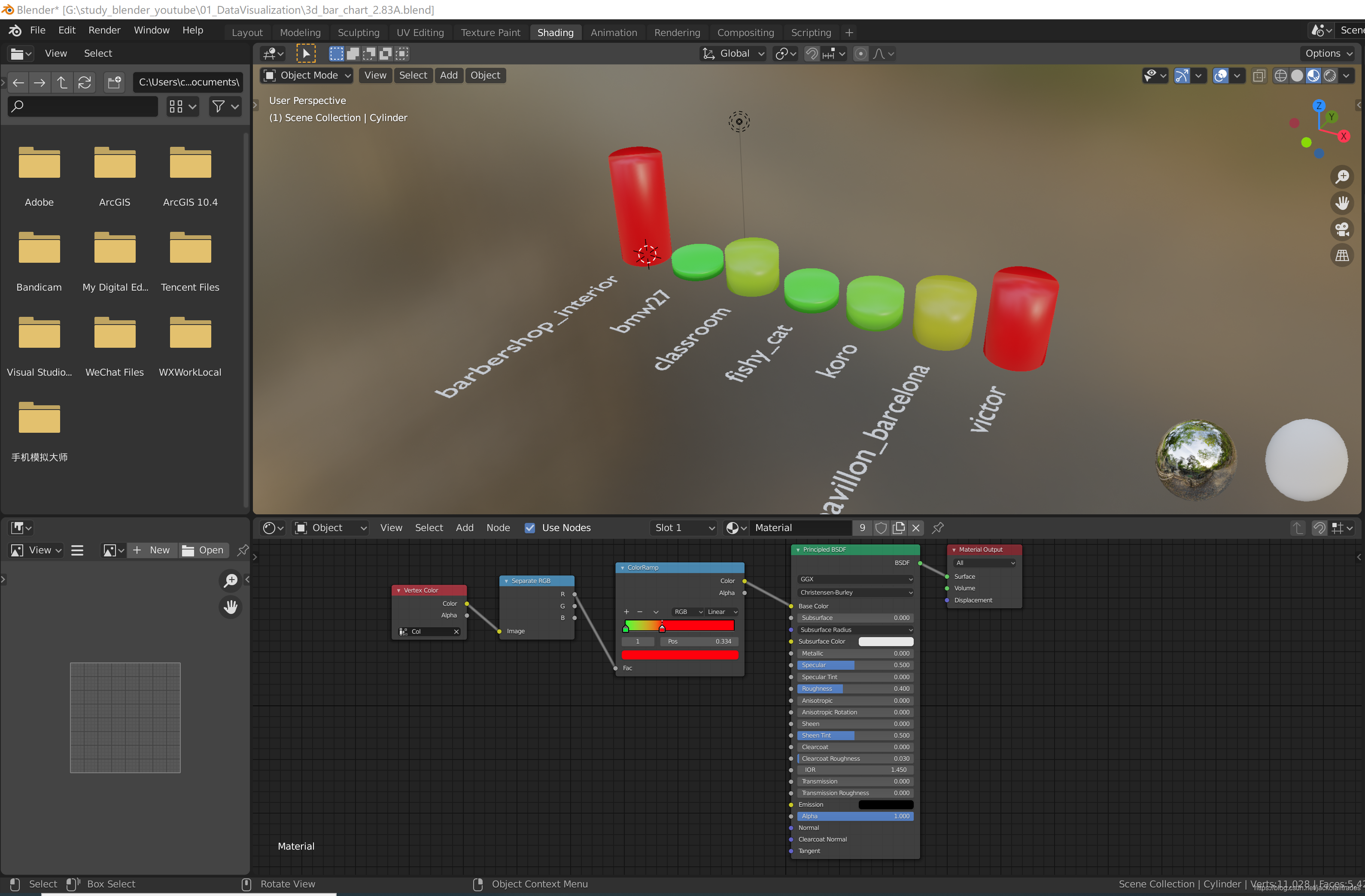The width and height of the screenshot is (1365, 896).
Task: Toggle camera view icon in viewport
Action: pyautogui.click(x=1342, y=229)
